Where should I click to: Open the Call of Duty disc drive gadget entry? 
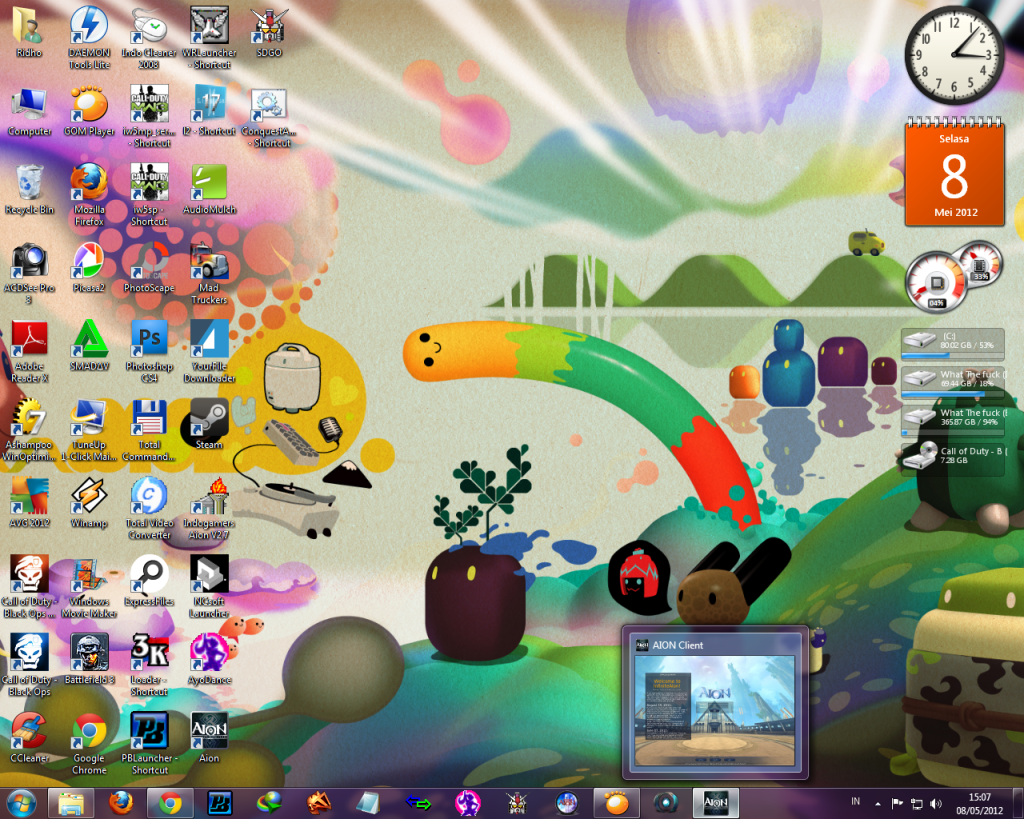pos(953,458)
